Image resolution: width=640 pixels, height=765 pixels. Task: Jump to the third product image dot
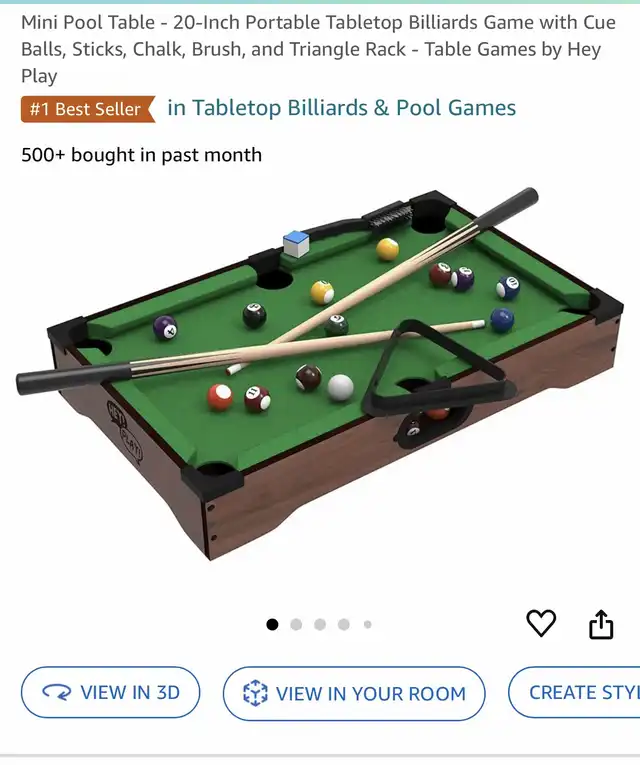click(x=320, y=624)
